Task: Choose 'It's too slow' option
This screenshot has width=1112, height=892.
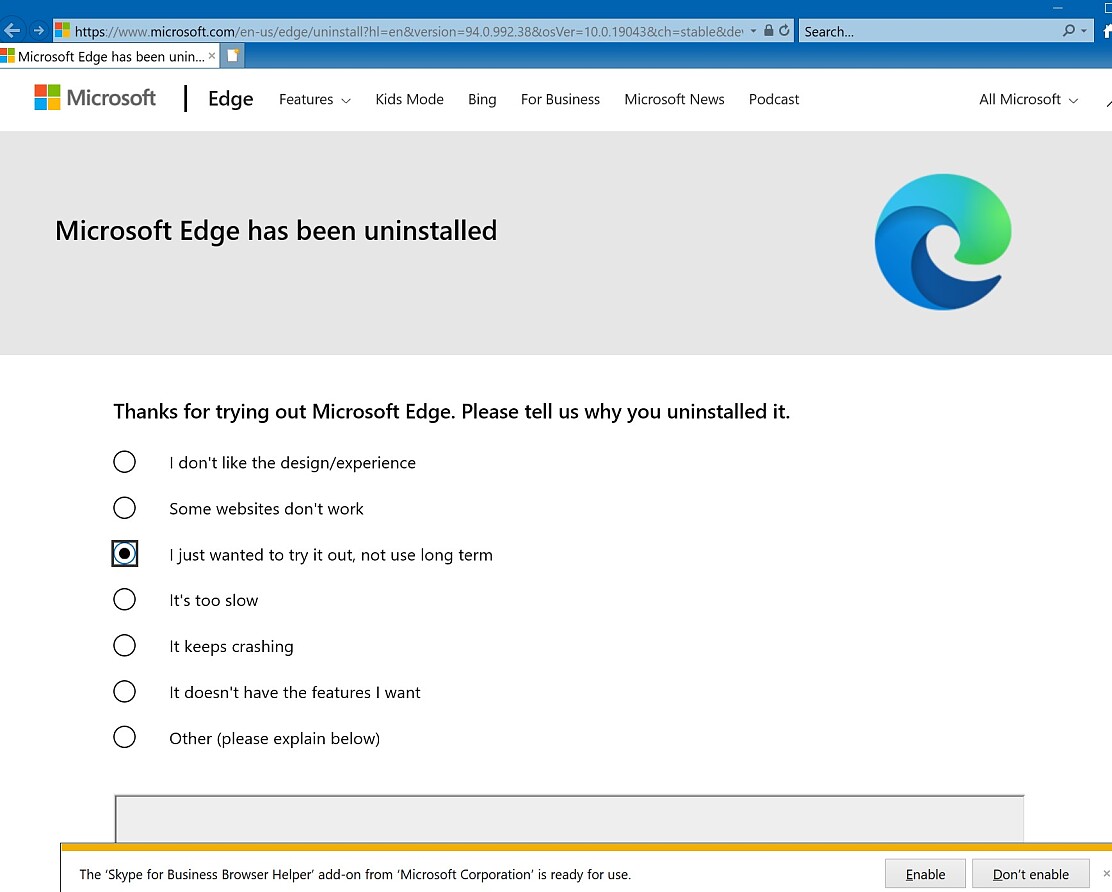Action: point(124,599)
